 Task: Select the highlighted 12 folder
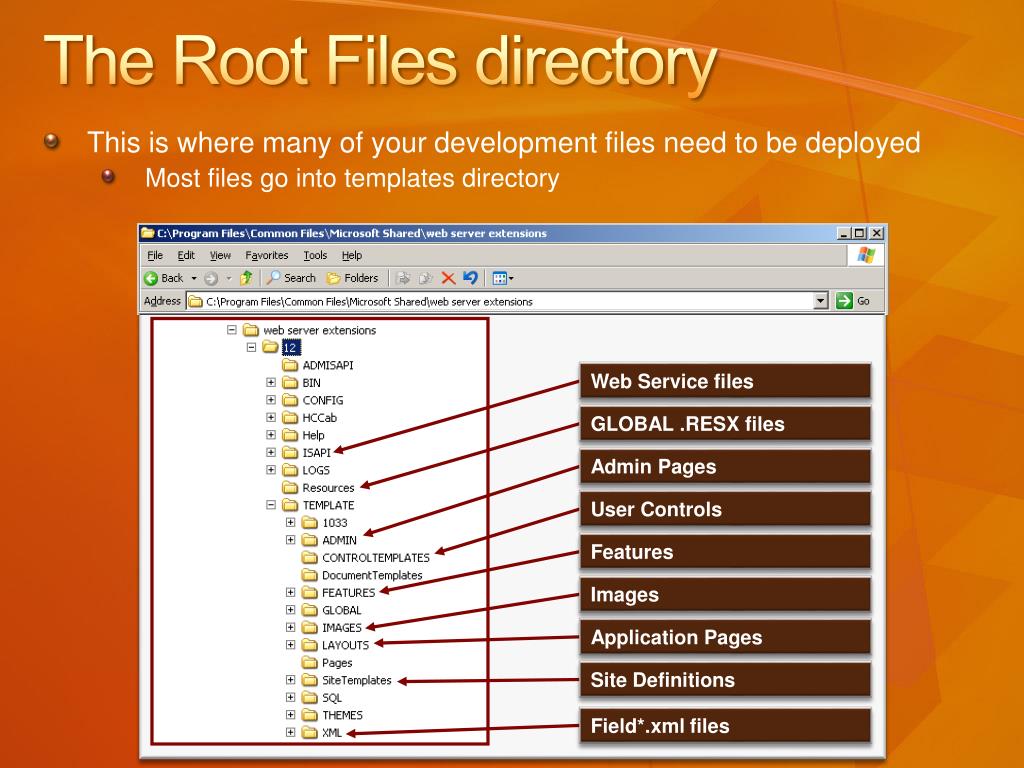pos(291,347)
